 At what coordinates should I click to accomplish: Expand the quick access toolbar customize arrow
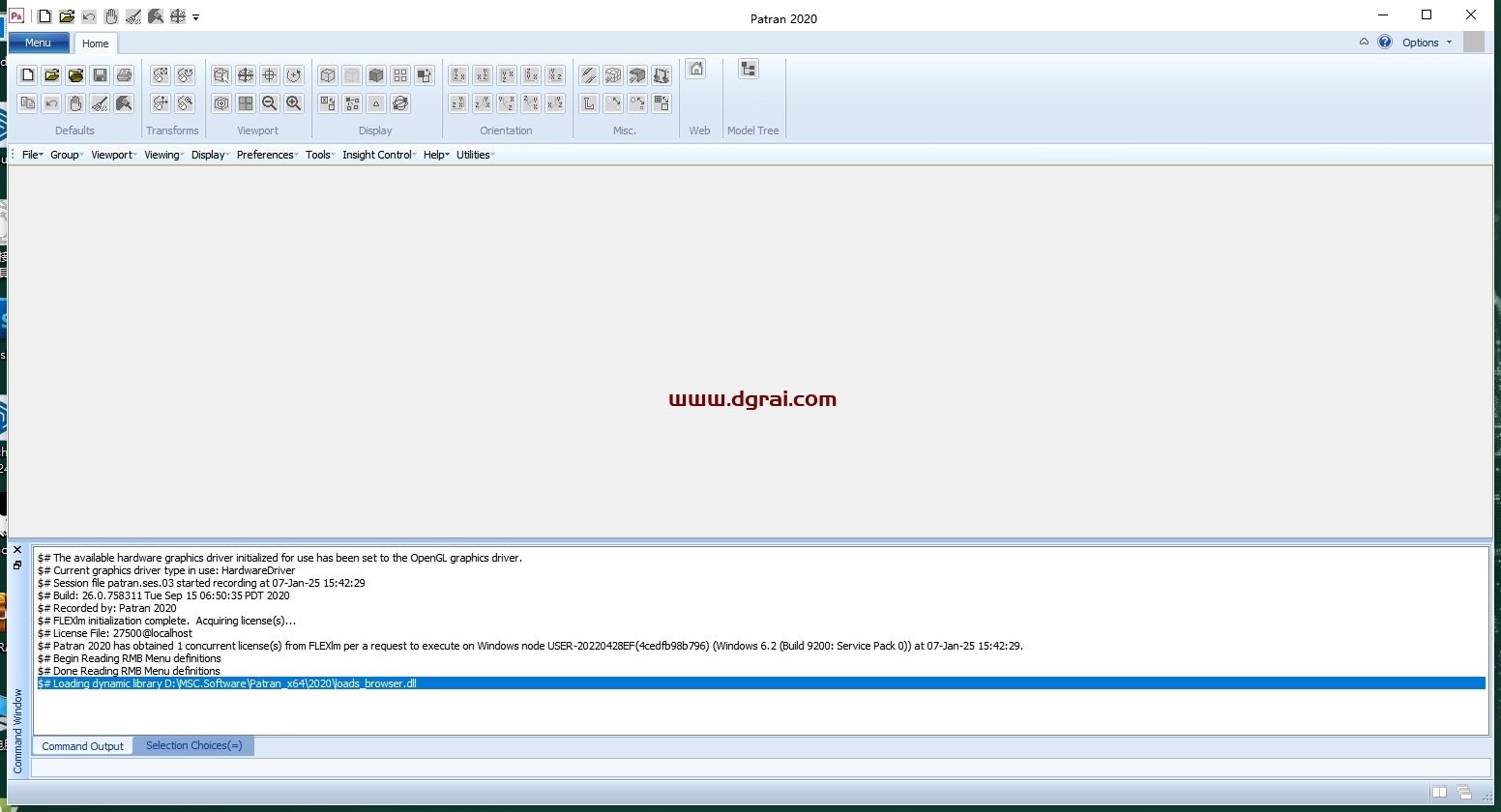(x=196, y=17)
